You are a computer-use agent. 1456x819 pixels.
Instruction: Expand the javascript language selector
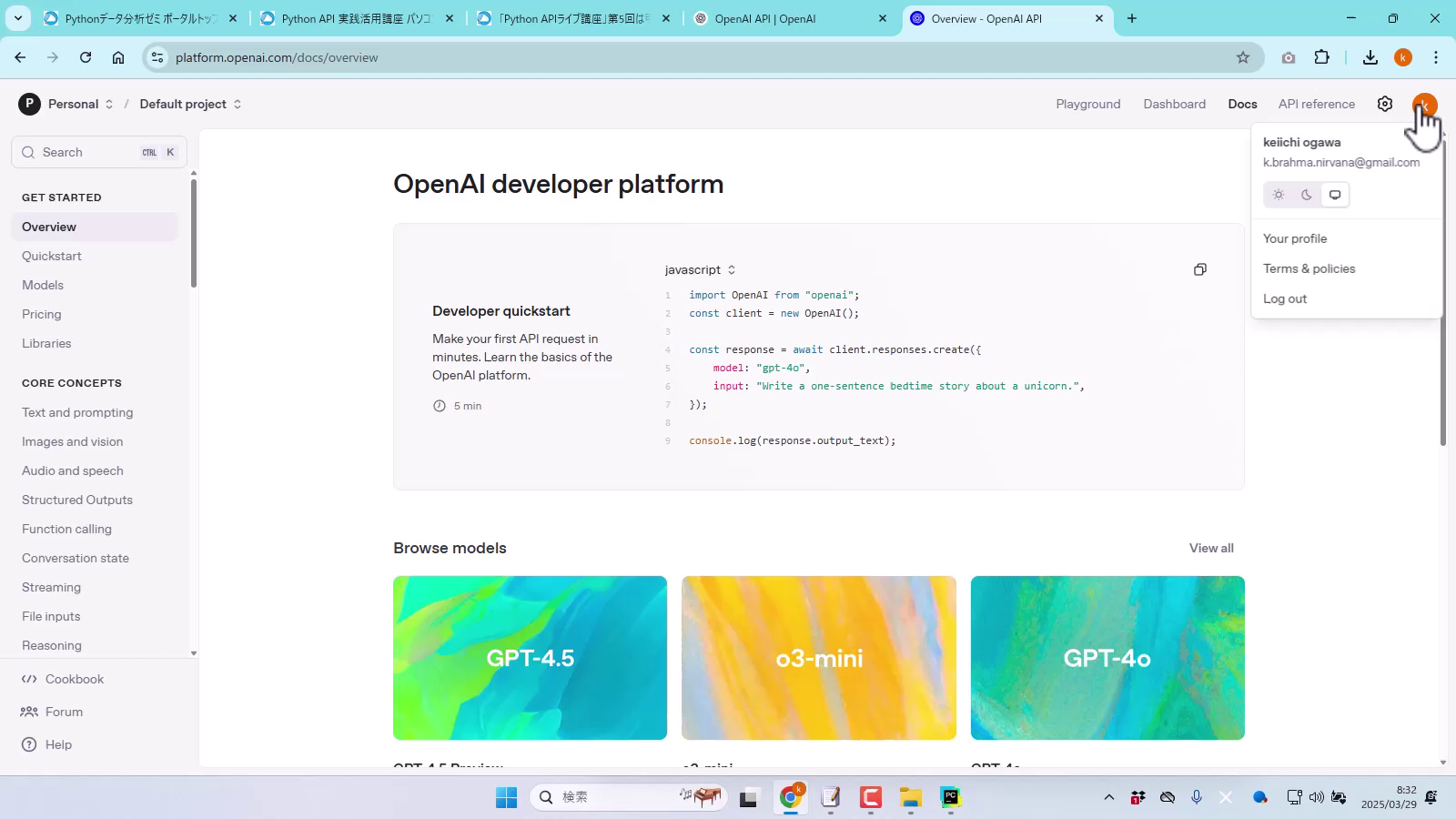pyautogui.click(x=700, y=269)
